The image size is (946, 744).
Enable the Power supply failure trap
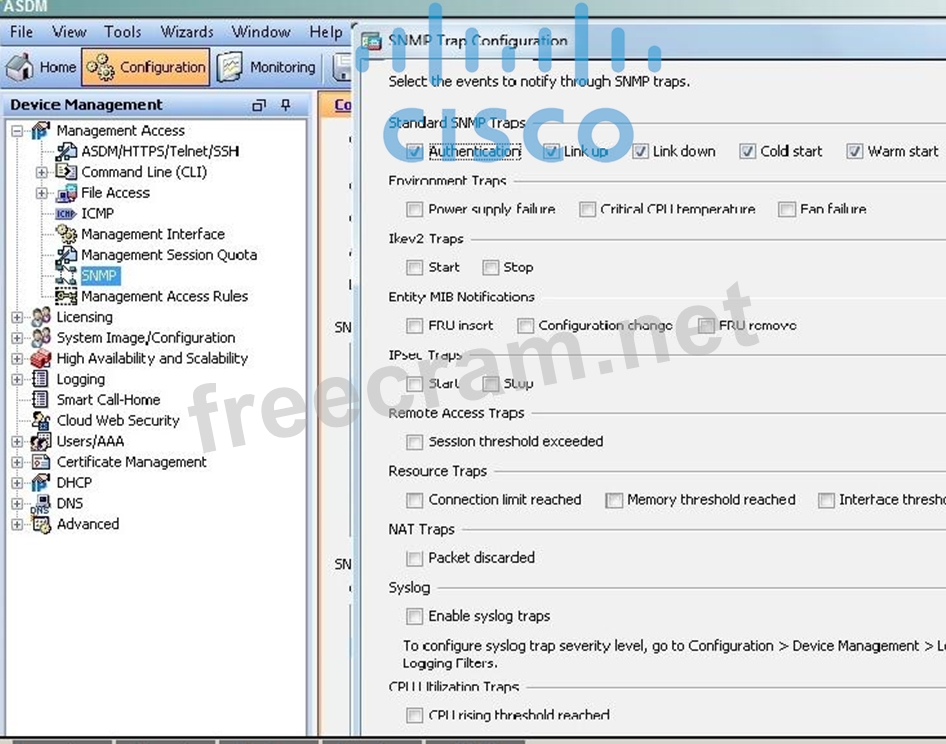click(x=414, y=210)
